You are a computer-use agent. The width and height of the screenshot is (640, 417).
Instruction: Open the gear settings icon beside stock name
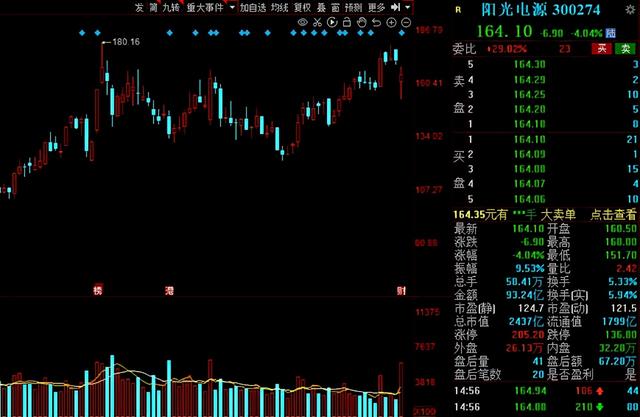[630, 10]
